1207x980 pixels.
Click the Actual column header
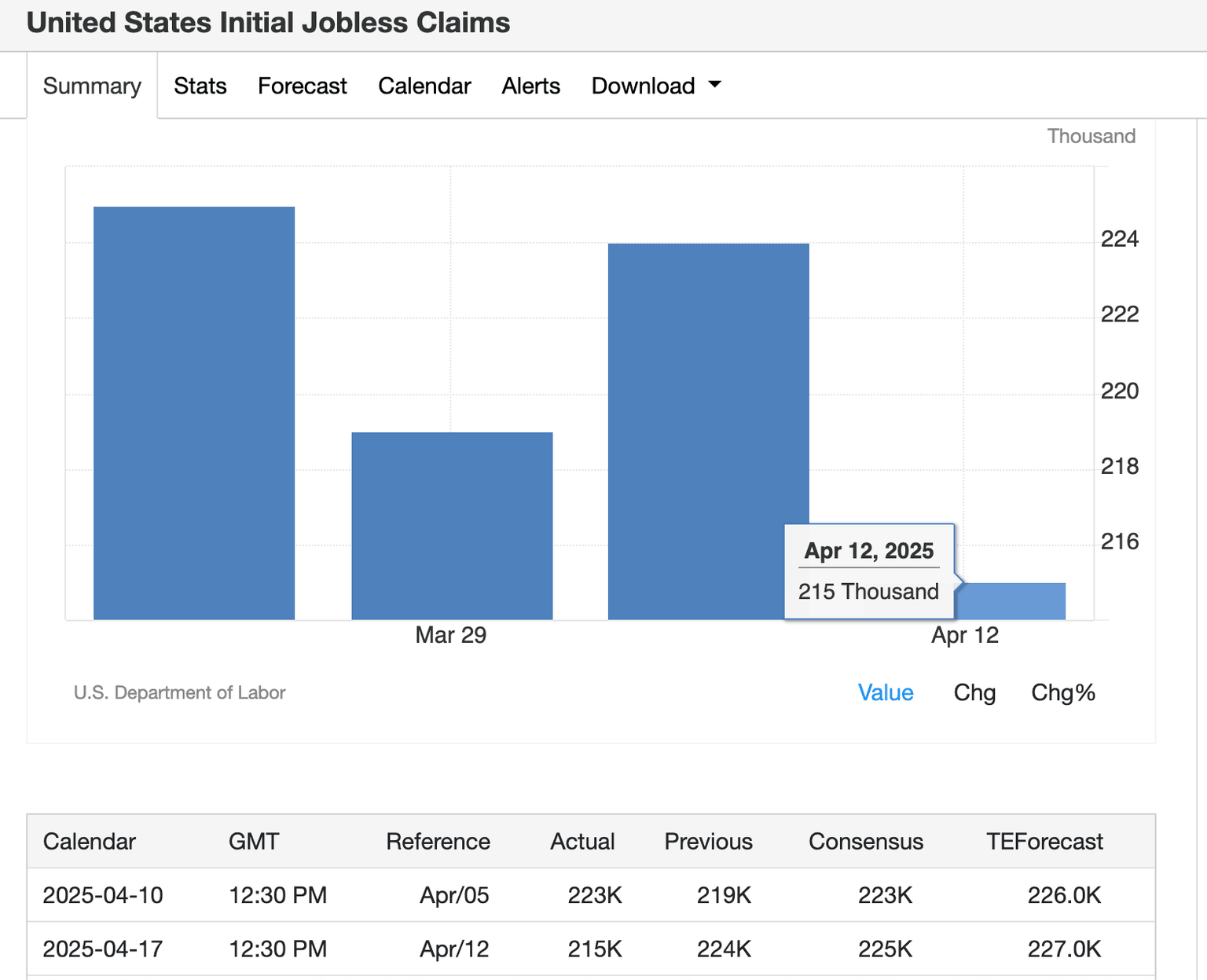[582, 841]
